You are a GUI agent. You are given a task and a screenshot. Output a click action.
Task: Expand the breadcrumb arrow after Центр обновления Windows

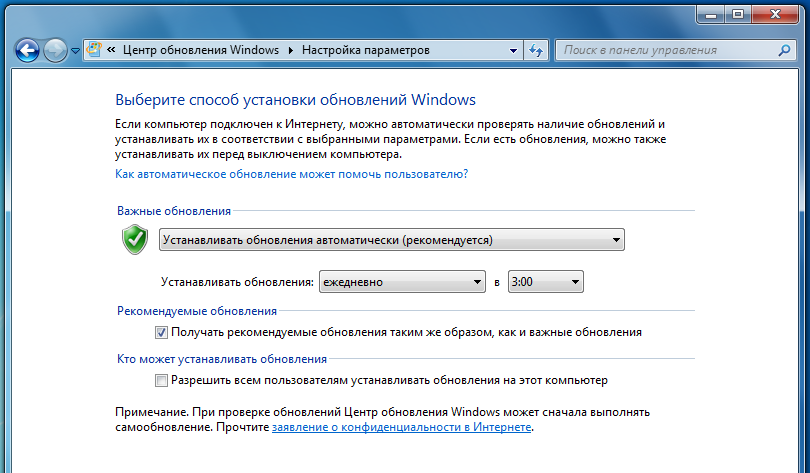pyautogui.click(x=291, y=50)
